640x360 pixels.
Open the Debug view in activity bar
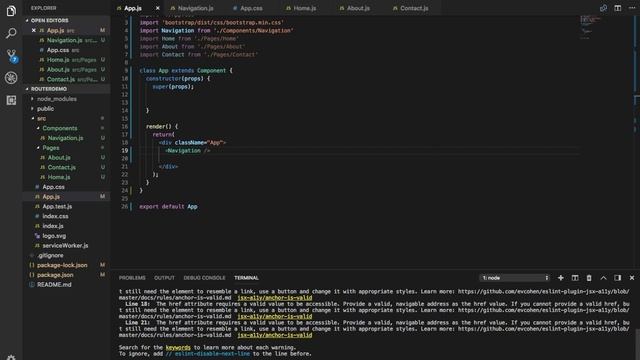click(11, 78)
